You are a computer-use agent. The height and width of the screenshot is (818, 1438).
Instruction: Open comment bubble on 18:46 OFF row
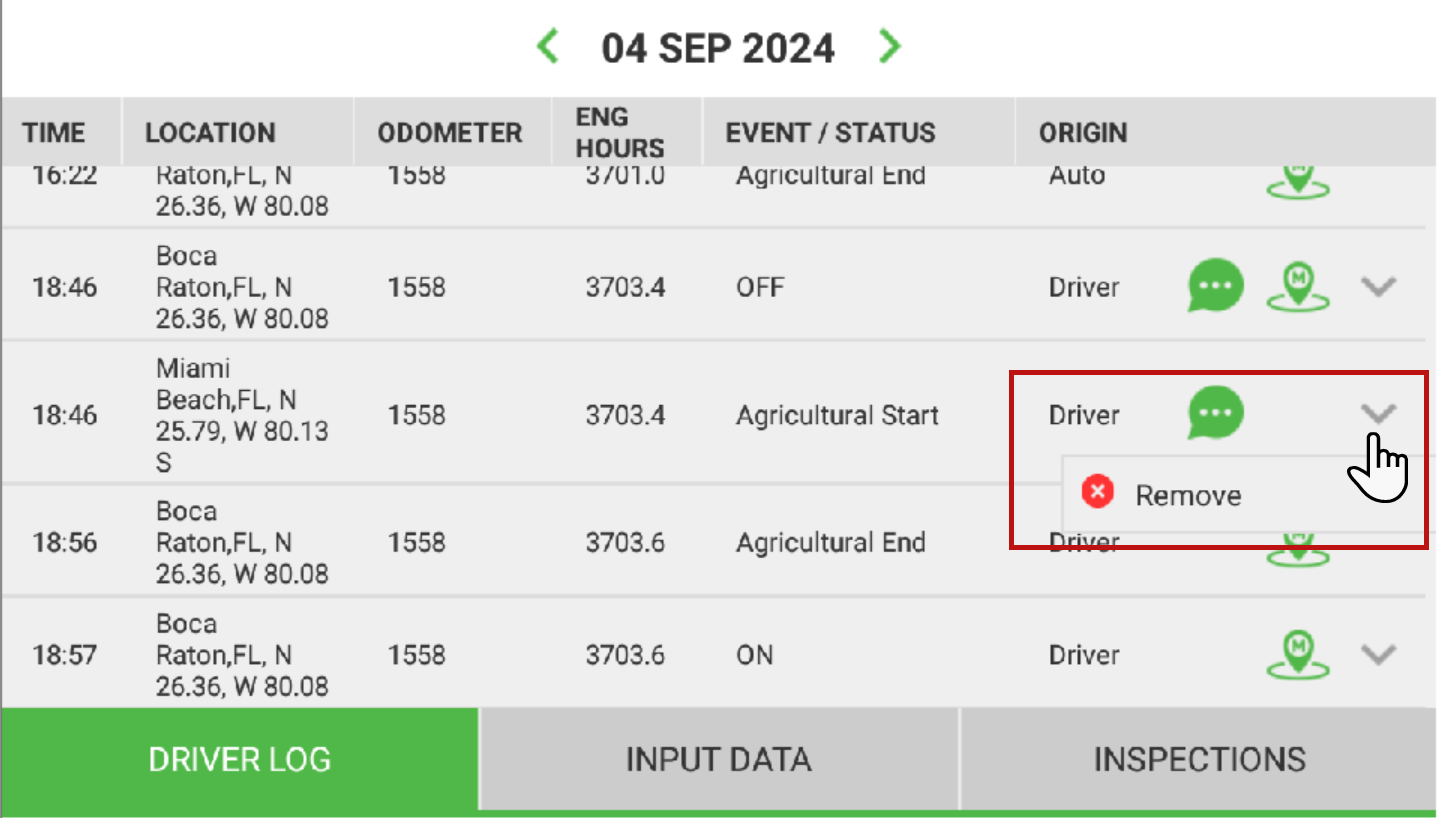pos(1216,286)
